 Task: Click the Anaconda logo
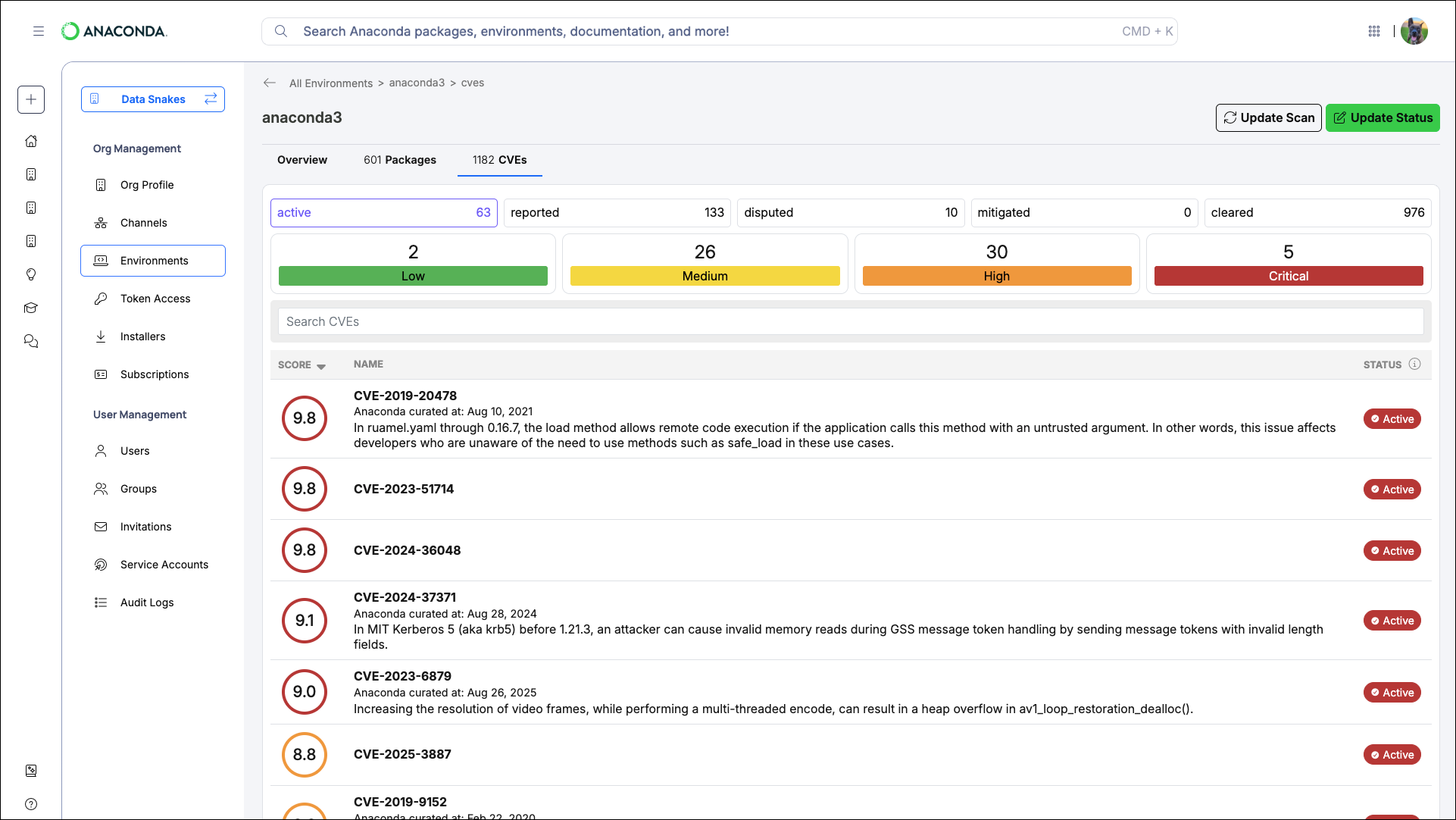114,31
